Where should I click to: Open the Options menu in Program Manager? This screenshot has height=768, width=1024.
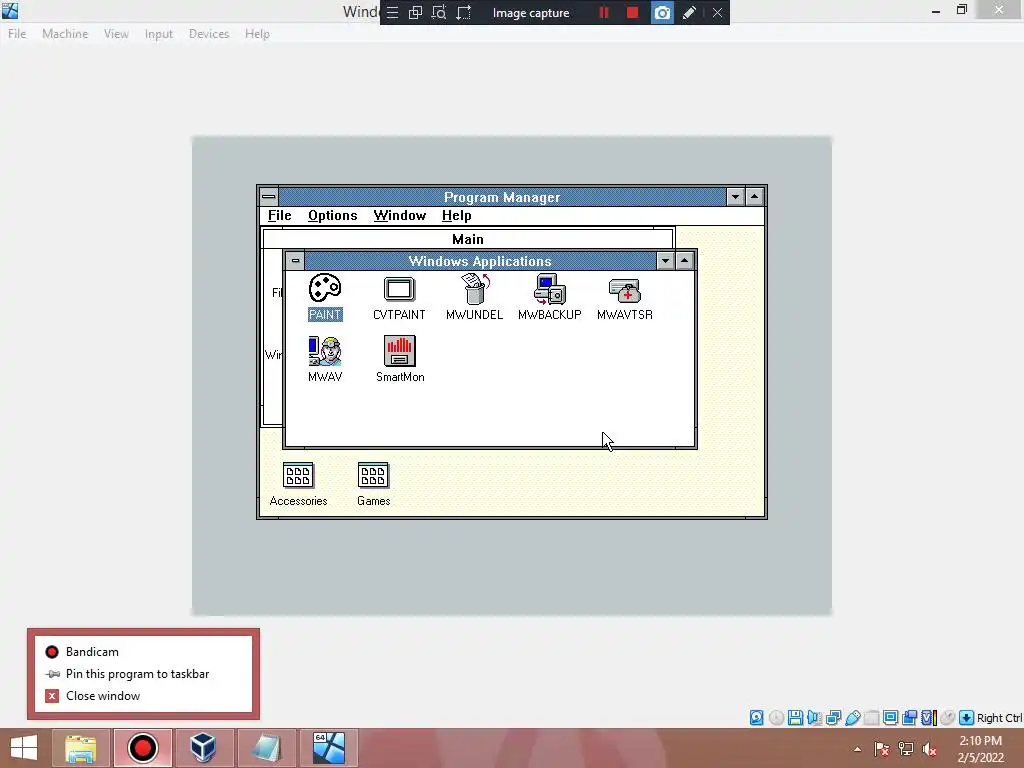[332, 216]
